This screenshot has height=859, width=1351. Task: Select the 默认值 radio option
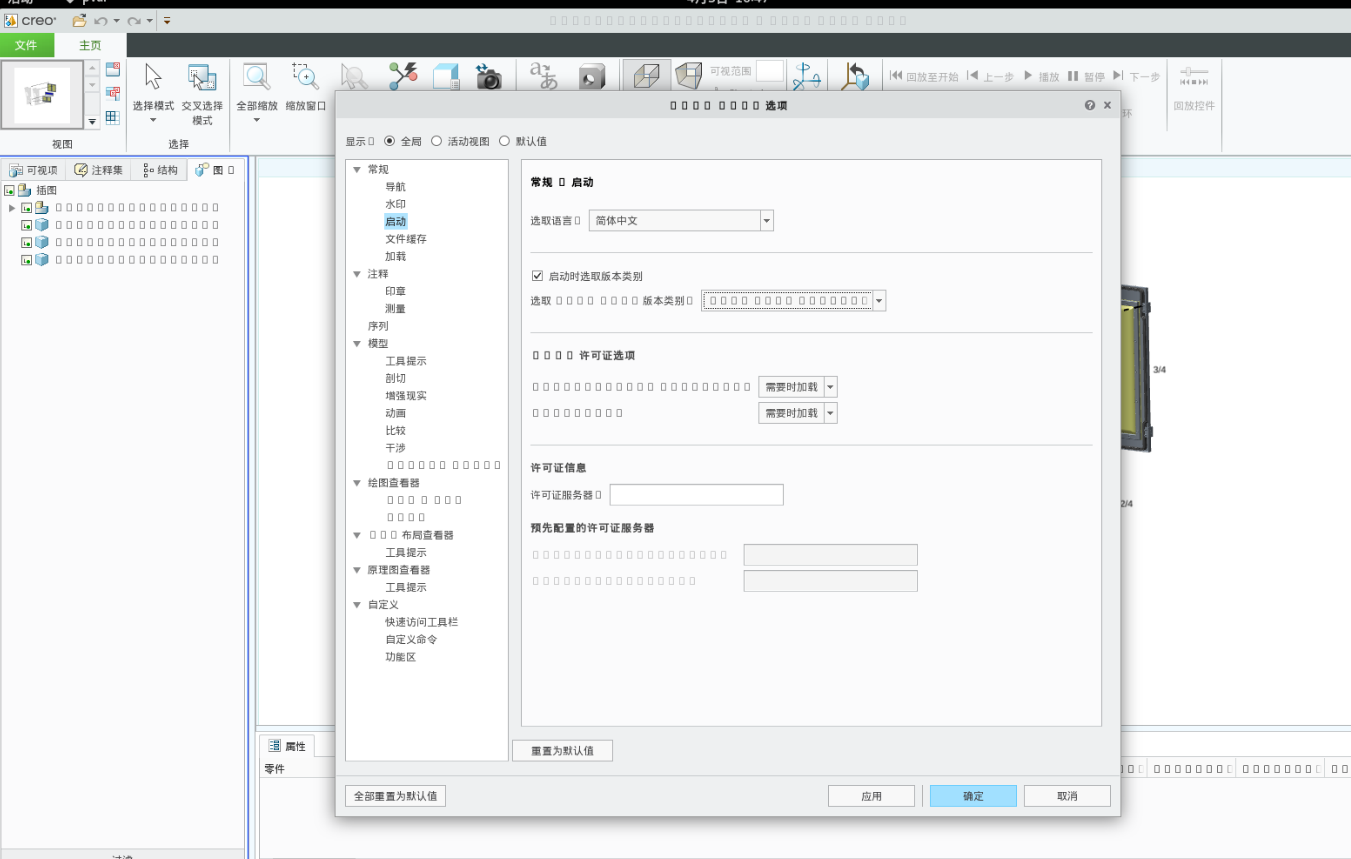point(504,141)
